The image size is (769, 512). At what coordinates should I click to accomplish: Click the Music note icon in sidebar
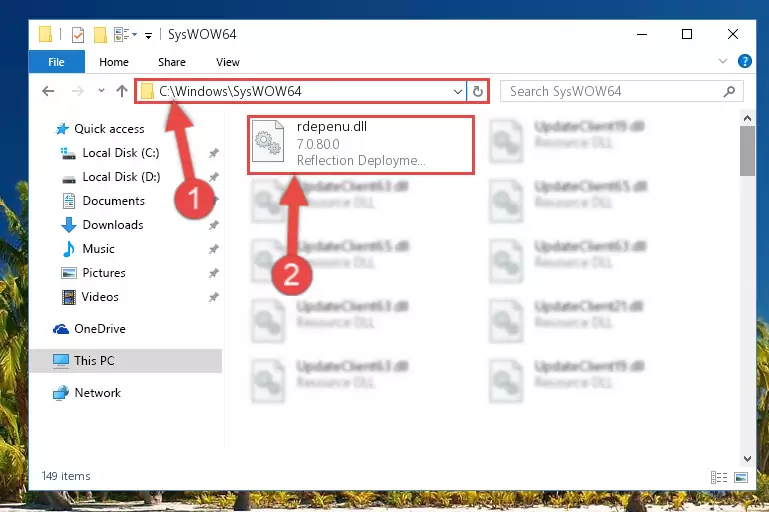coord(69,249)
